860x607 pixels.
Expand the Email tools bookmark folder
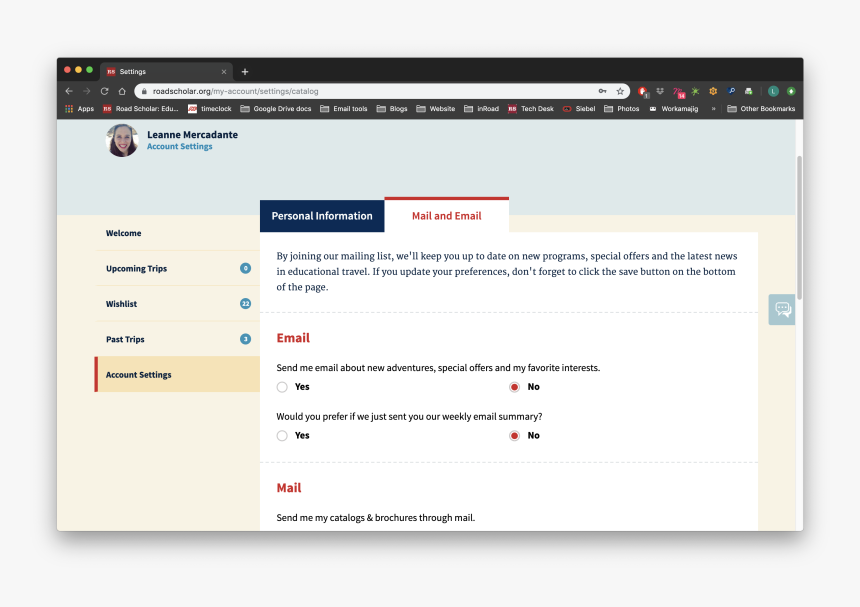click(344, 109)
